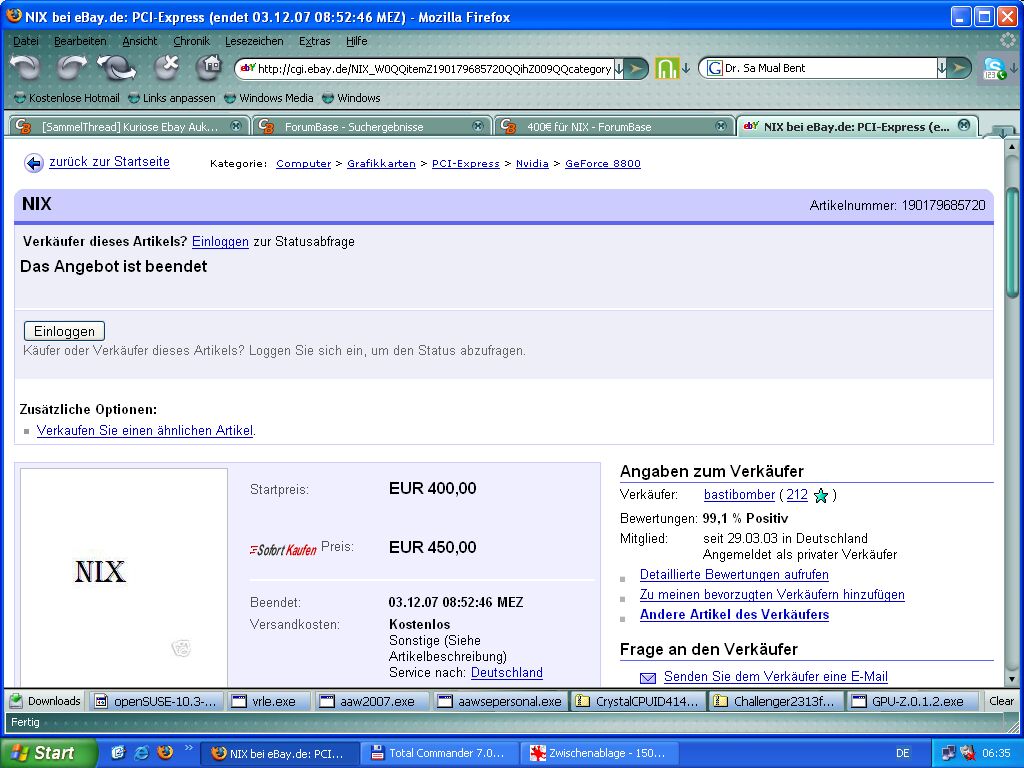Click Verkaufen Sie einen ähnlichen Artikel
The image size is (1024, 768).
pyautogui.click(x=145, y=430)
